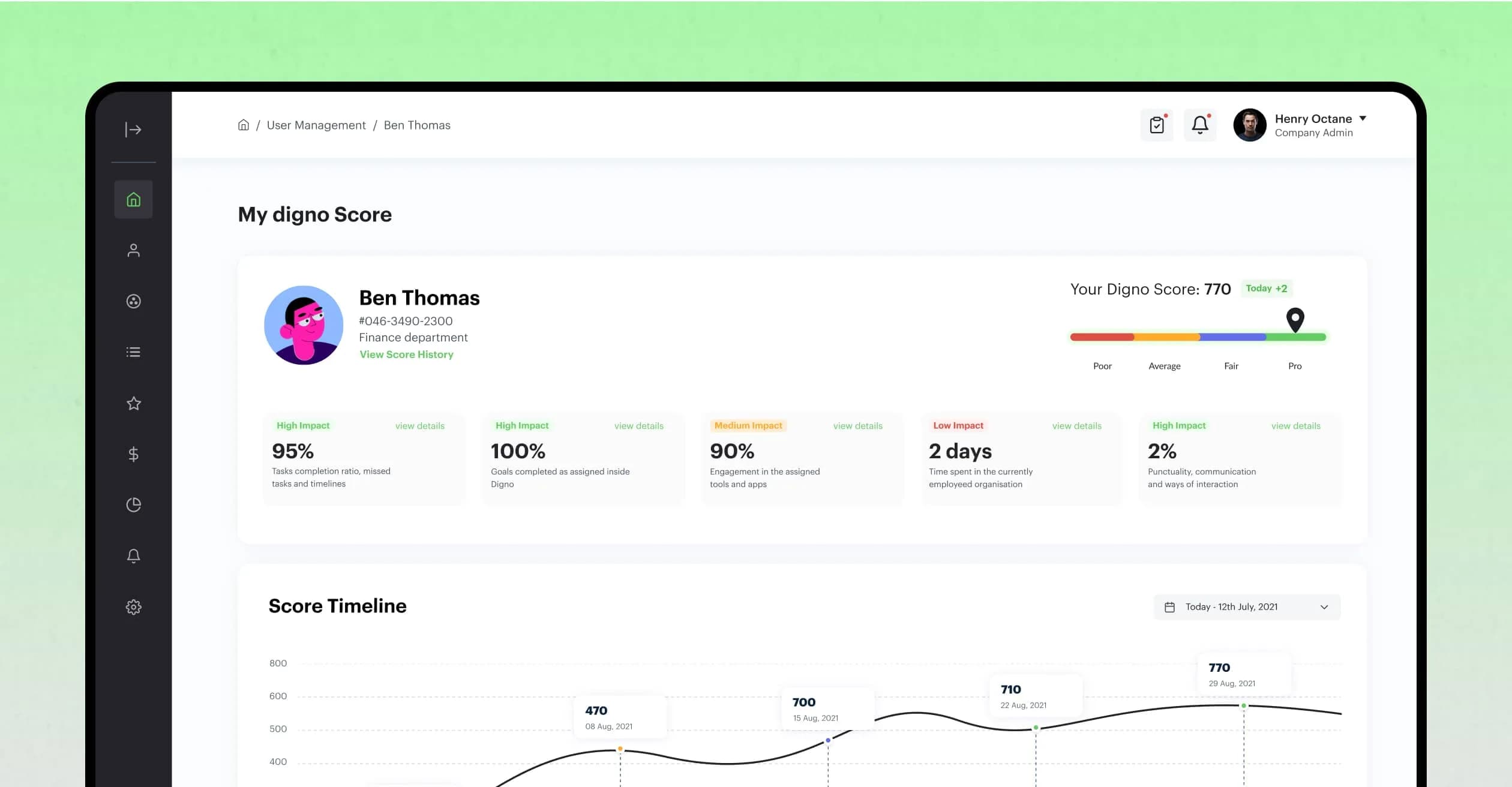Expand the sidebar with the arrow icon
The image size is (1512, 787).
[x=133, y=130]
